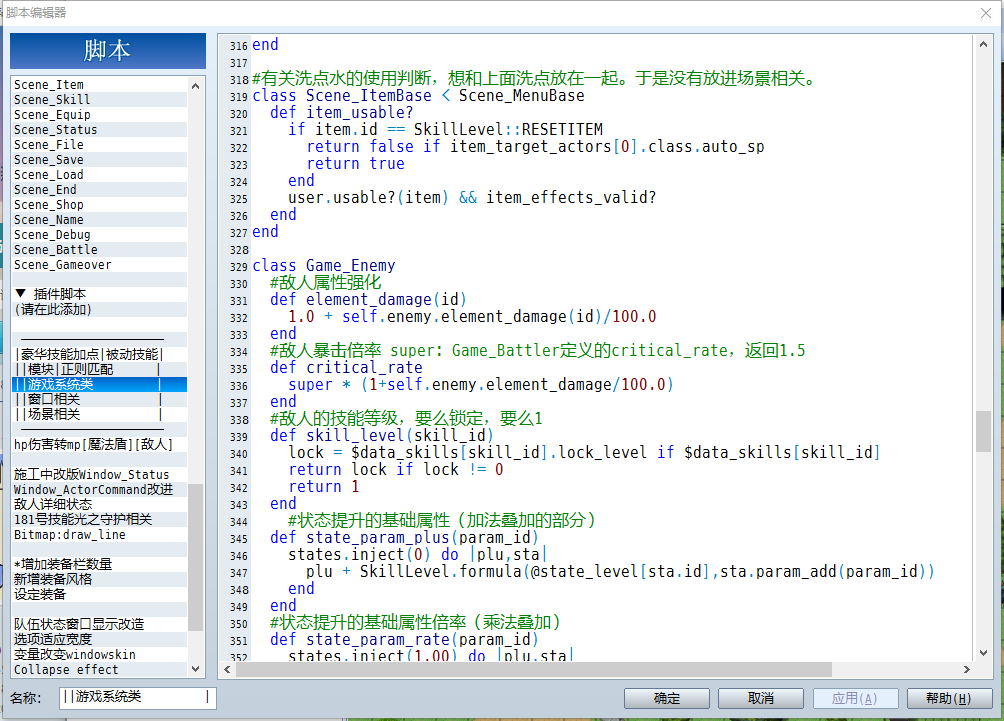The image size is (1004, 721).
Task: Select 豪华技能加点|被动技能 script
Action: [99, 354]
